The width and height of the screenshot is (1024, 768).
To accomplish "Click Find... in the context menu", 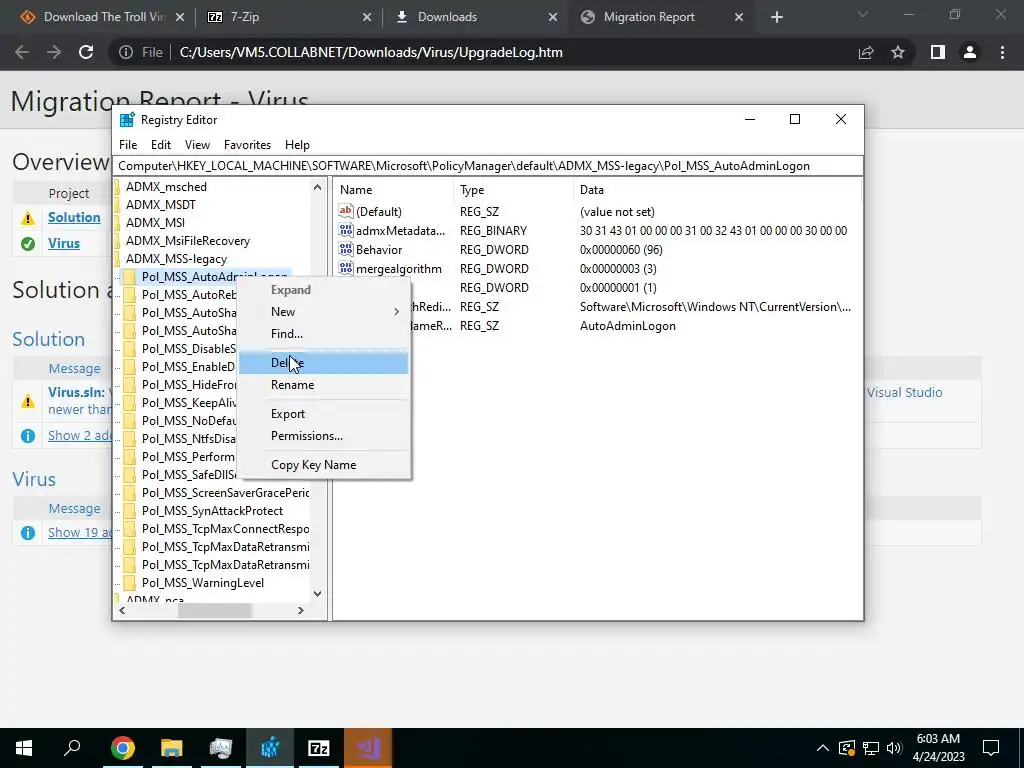I will 323,334.
